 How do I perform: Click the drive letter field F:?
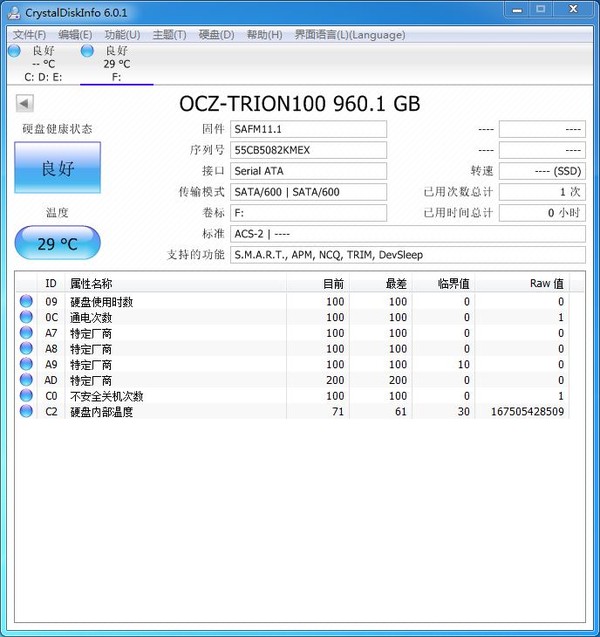pos(308,213)
